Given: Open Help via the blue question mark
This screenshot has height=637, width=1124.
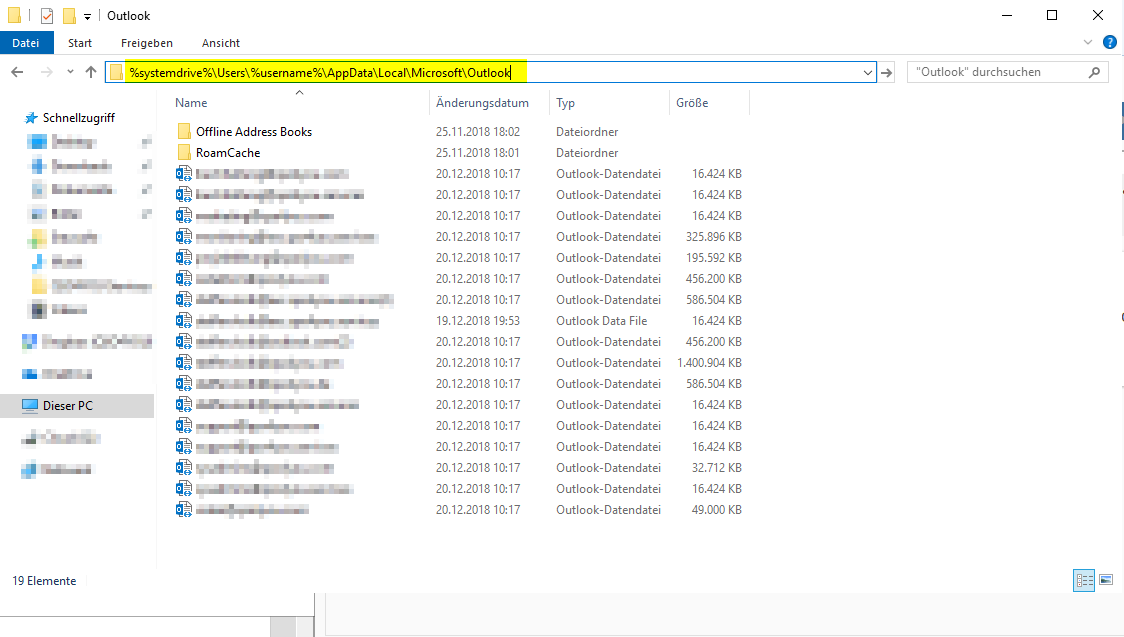Looking at the screenshot, I should pyautogui.click(x=1109, y=43).
